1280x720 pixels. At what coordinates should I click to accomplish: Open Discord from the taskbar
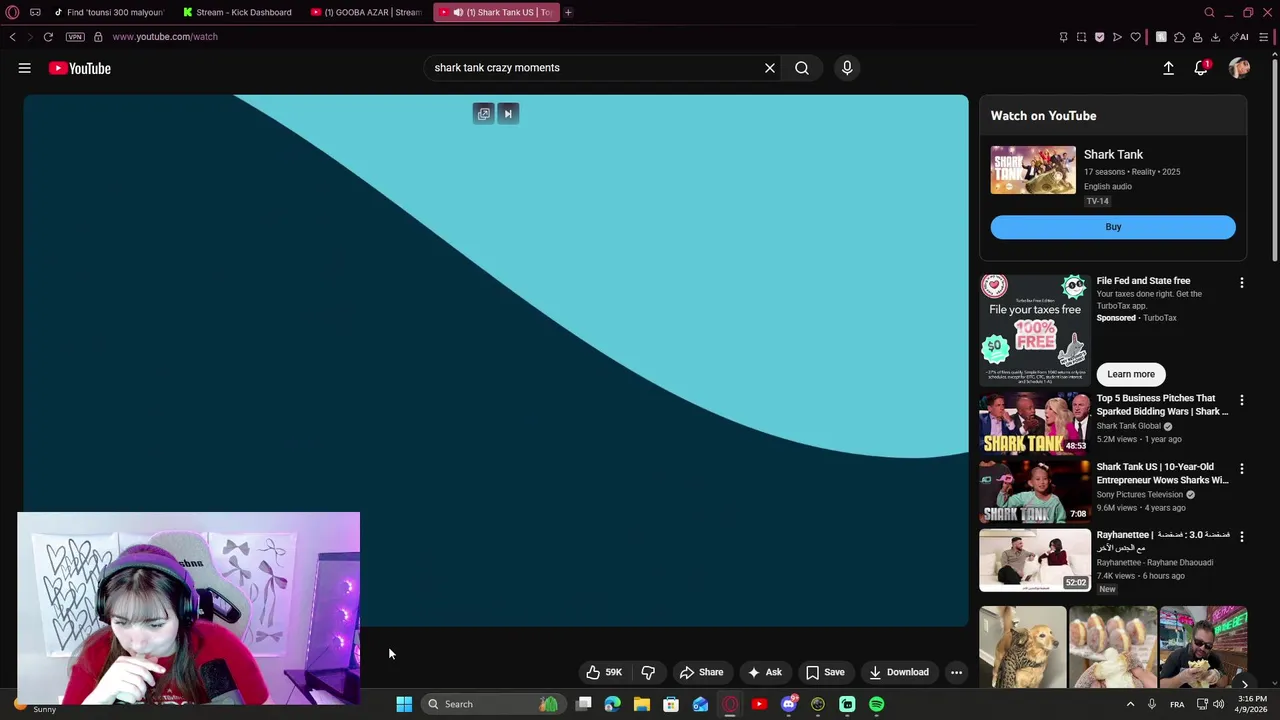point(789,704)
